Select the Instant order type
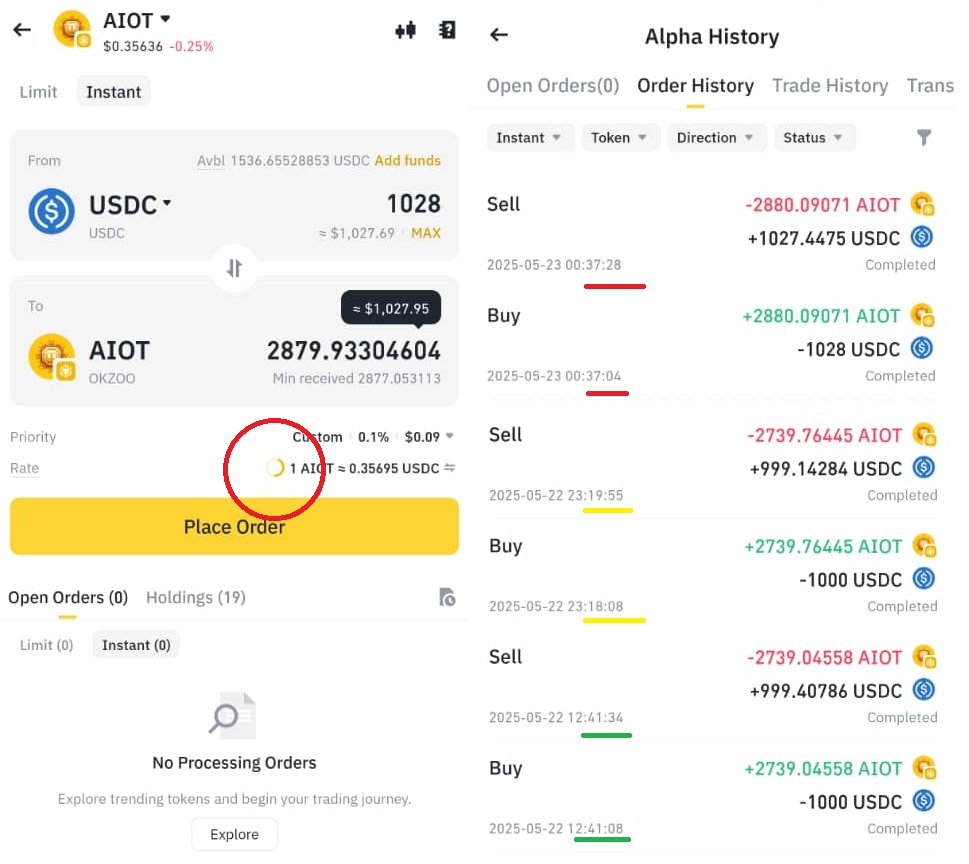The height and width of the screenshot is (864, 969). click(114, 92)
